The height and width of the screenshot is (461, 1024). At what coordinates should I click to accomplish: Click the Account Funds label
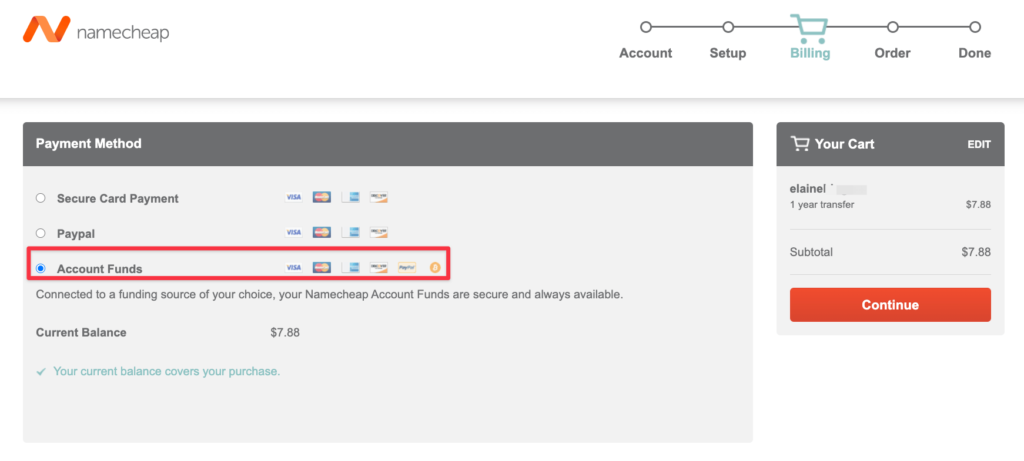tap(99, 268)
